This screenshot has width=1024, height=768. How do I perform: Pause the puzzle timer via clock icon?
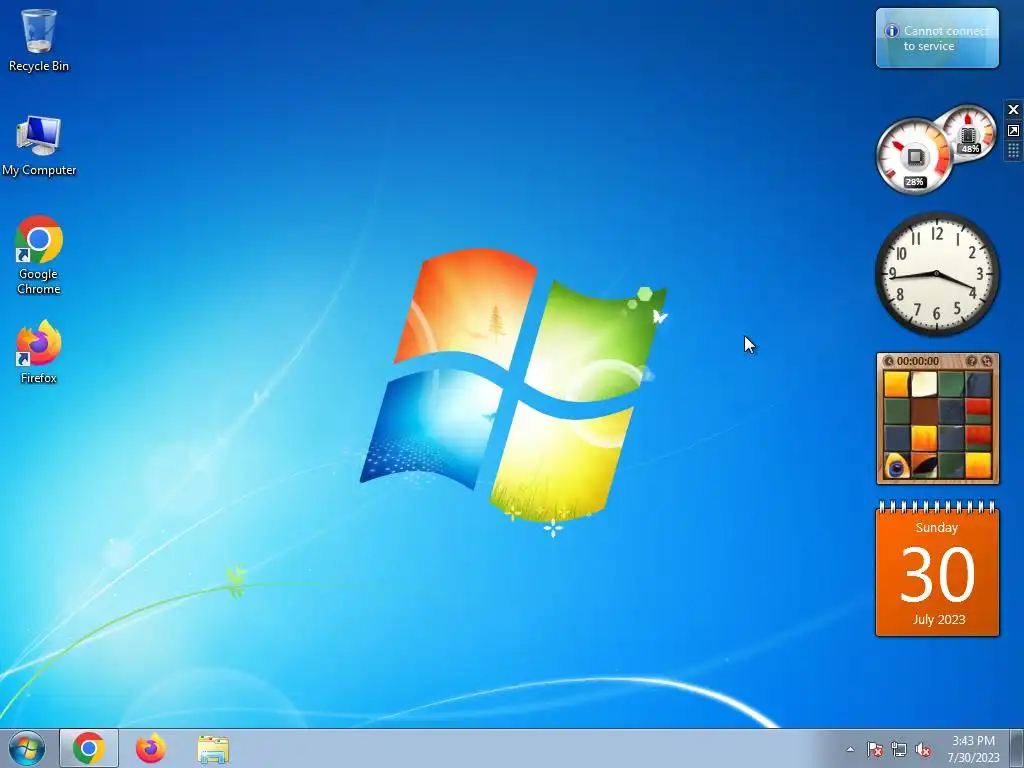(888, 361)
